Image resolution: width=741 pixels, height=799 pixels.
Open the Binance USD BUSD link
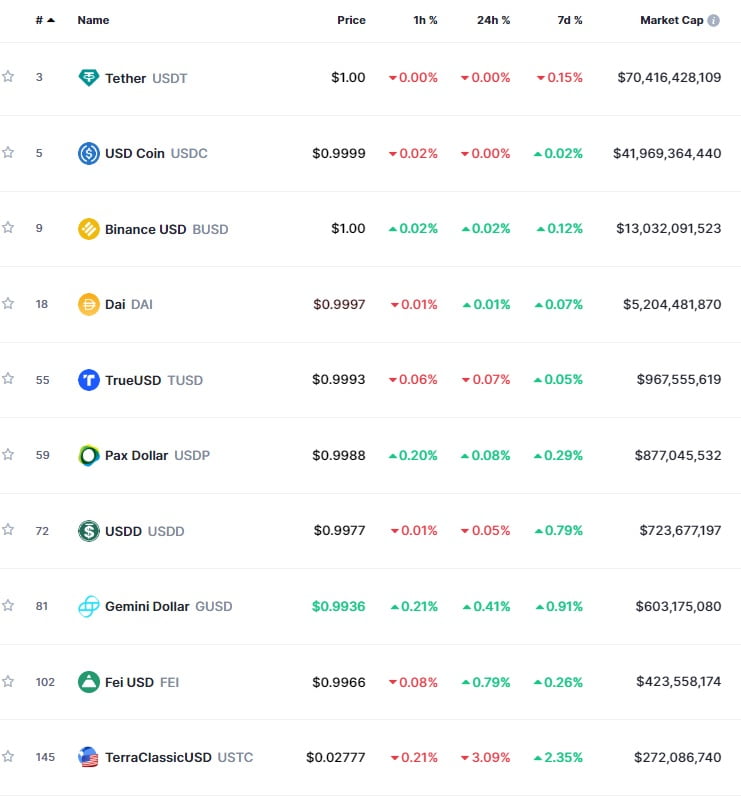166,229
